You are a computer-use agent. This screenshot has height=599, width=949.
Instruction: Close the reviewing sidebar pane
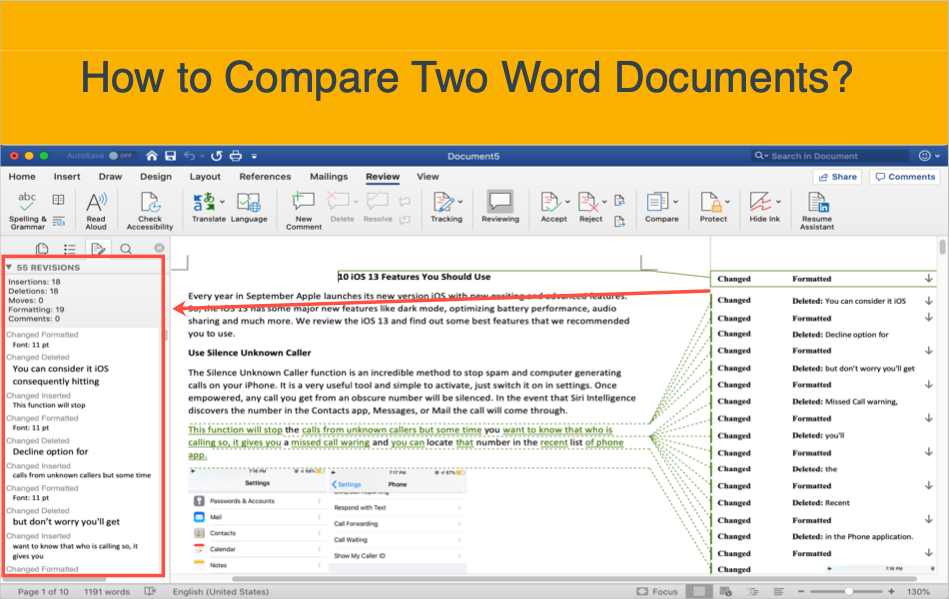(x=159, y=248)
